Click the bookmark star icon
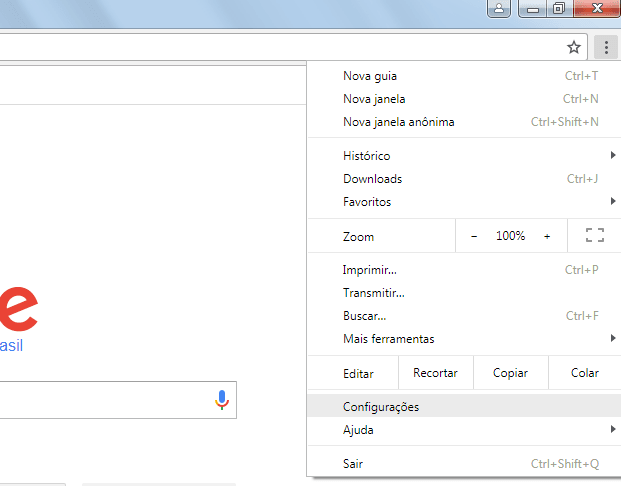 (574, 47)
